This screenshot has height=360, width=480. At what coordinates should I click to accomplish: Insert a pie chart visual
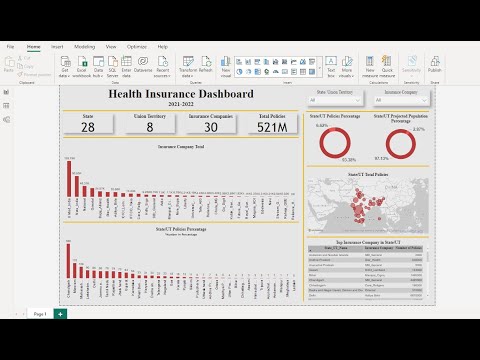point(239,72)
